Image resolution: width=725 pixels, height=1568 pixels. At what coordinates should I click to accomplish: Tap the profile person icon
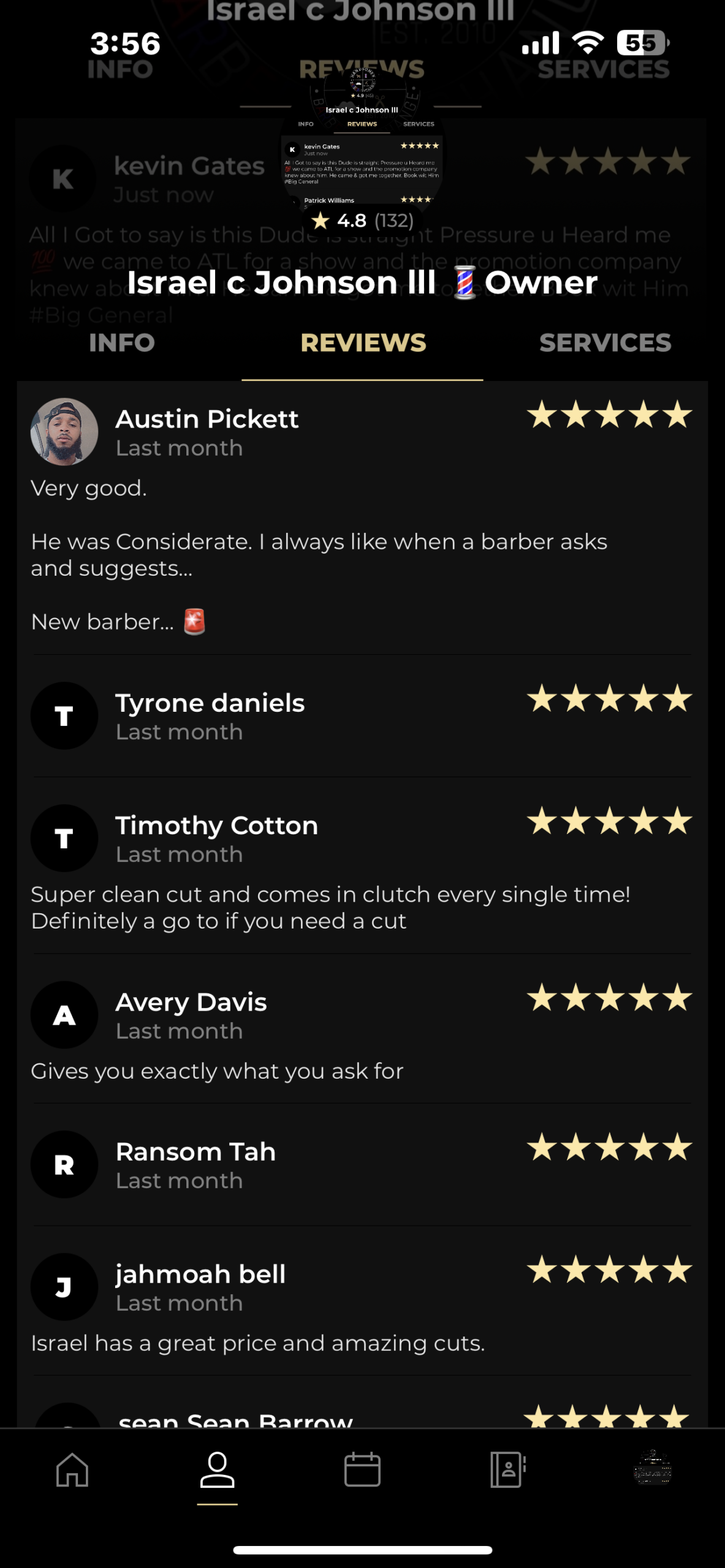point(217,1470)
